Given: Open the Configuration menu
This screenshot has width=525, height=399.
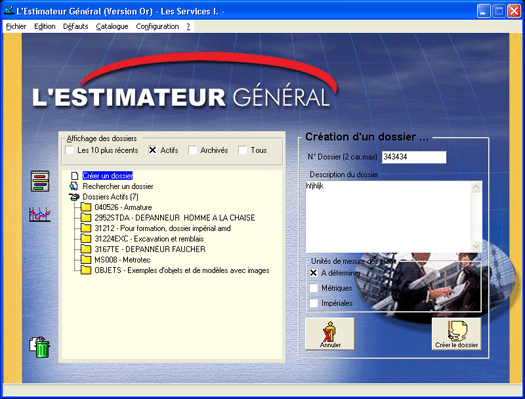Looking at the screenshot, I should 157,26.
